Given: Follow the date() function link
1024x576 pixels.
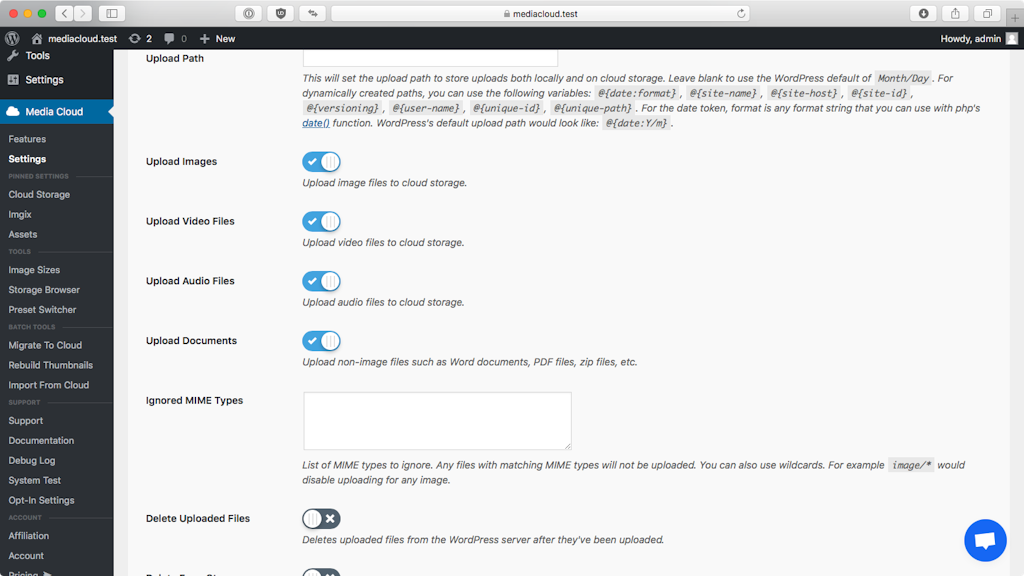Looking at the screenshot, I should click(316, 123).
